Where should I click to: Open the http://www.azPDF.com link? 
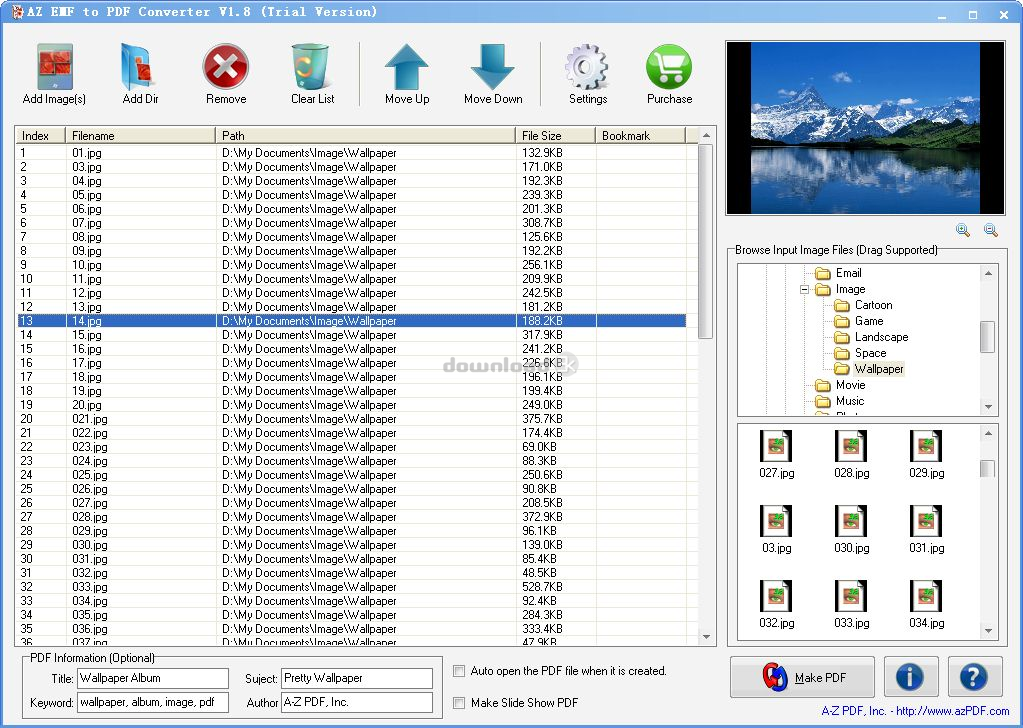coord(953,711)
